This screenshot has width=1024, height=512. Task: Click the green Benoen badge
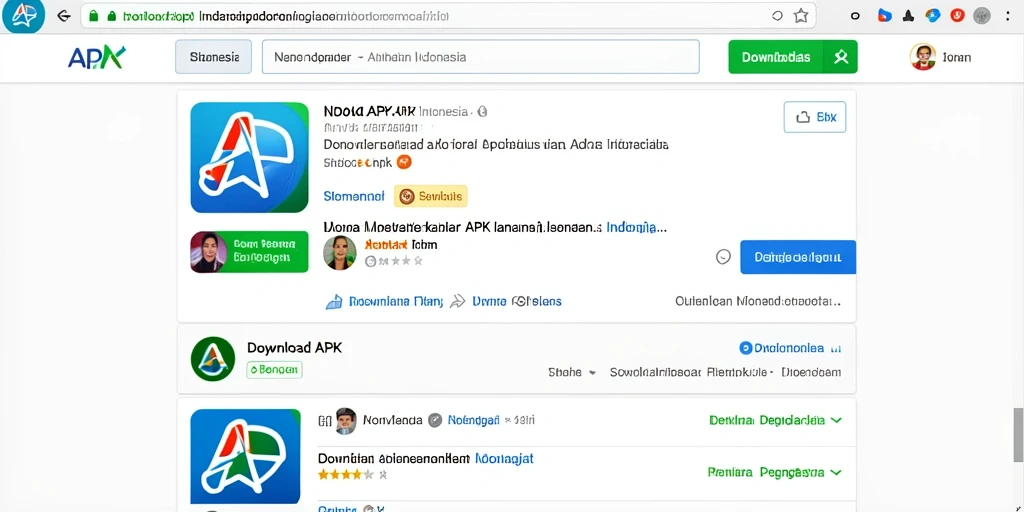pyautogui.click(x=274, y=370)
